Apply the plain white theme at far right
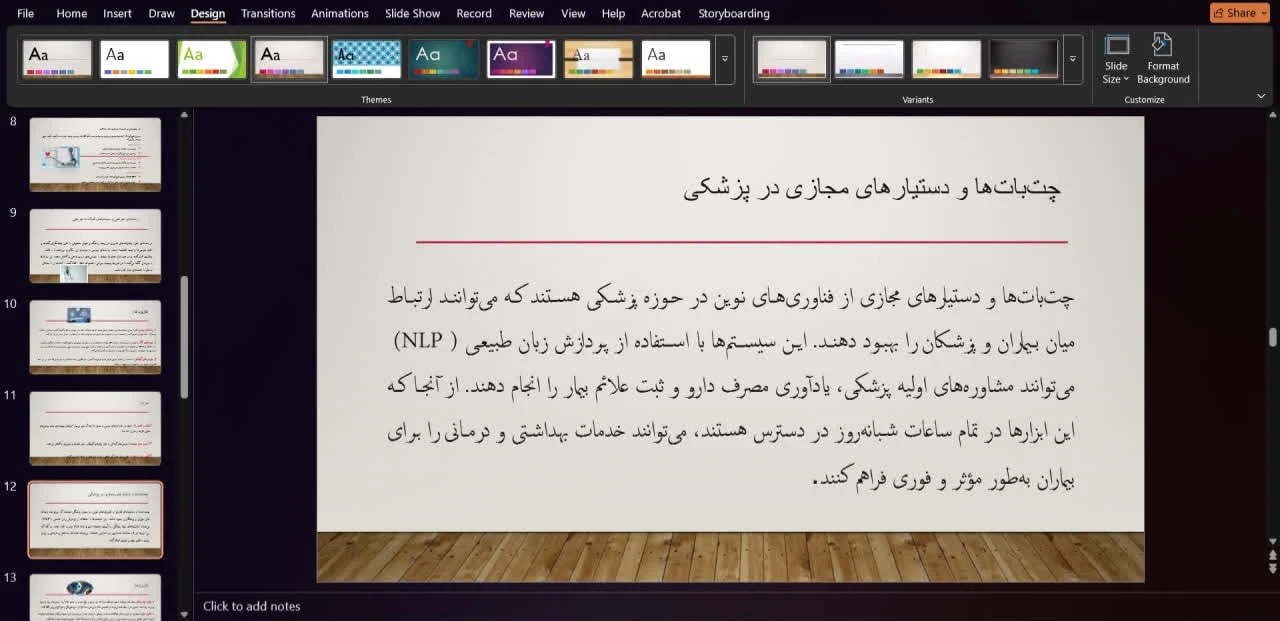Viewport: 1280px width, 621px height. [675, 59]
